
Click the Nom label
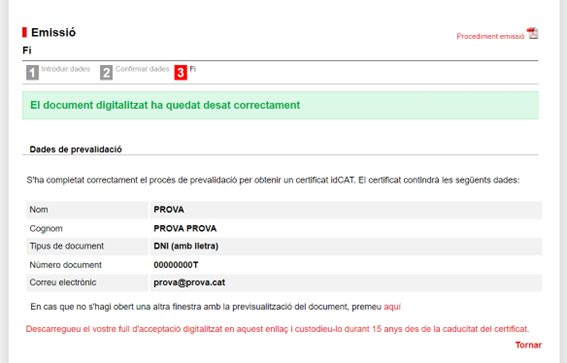(39, 210)
